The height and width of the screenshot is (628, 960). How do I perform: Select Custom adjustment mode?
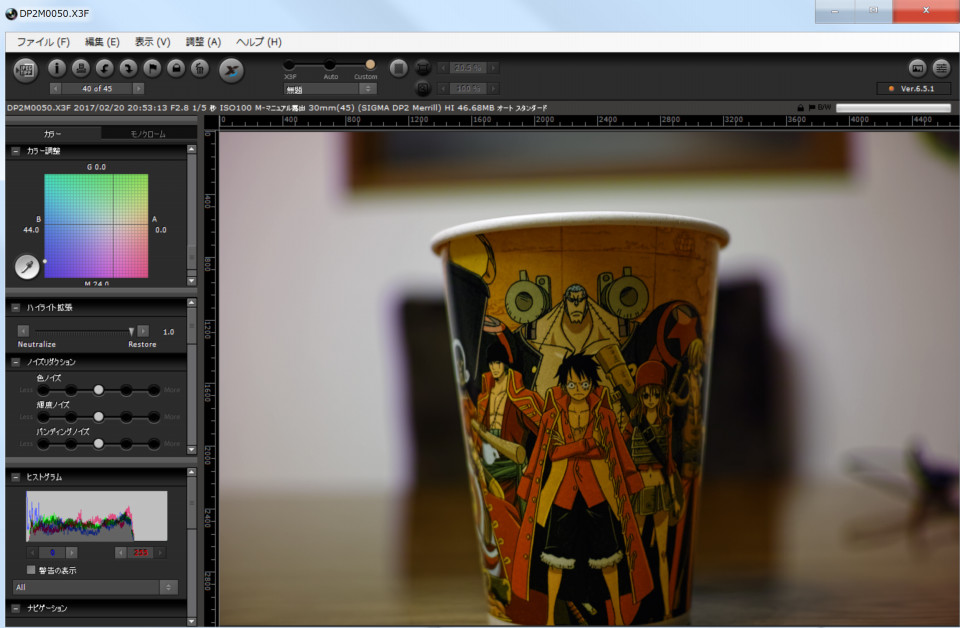[370, 64]
